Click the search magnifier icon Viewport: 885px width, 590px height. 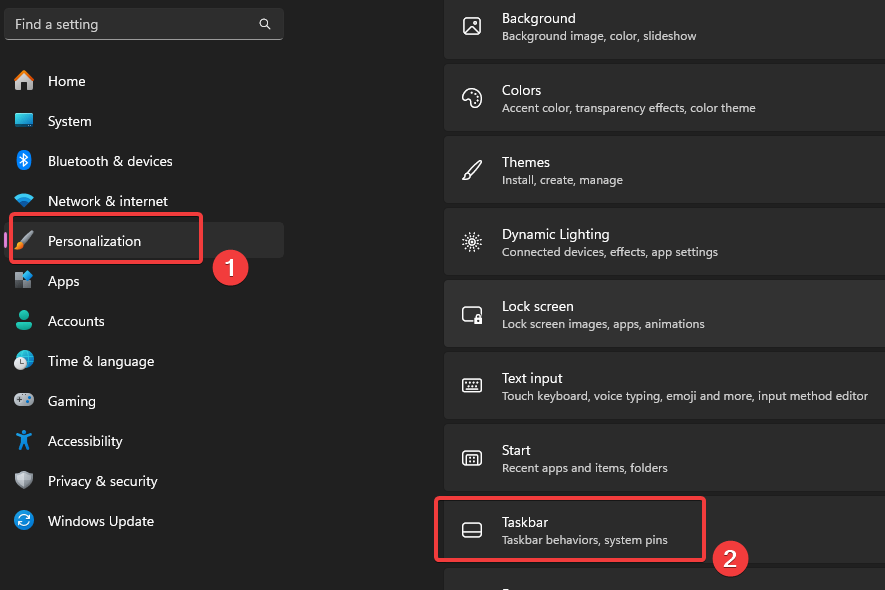coord(265,24)
